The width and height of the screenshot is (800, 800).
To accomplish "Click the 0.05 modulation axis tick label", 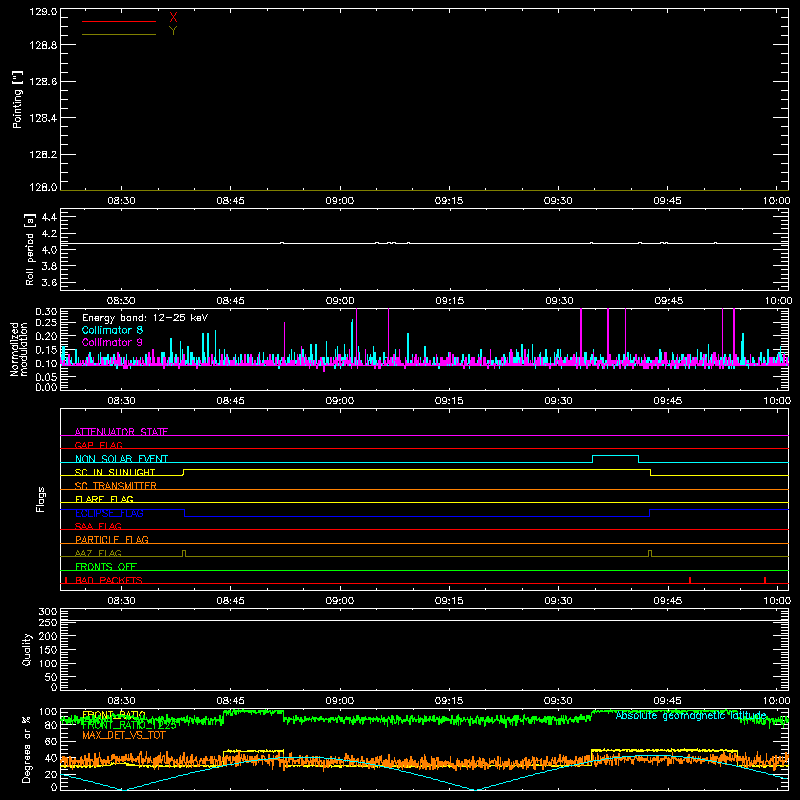I will (46, 377).
